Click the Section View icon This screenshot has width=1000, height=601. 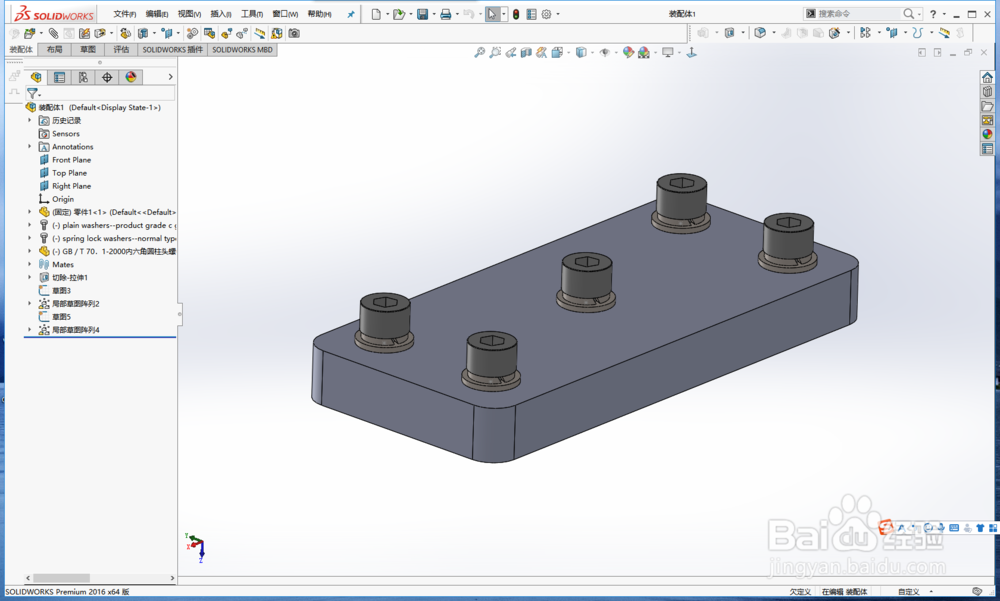[x=526, y=52]
